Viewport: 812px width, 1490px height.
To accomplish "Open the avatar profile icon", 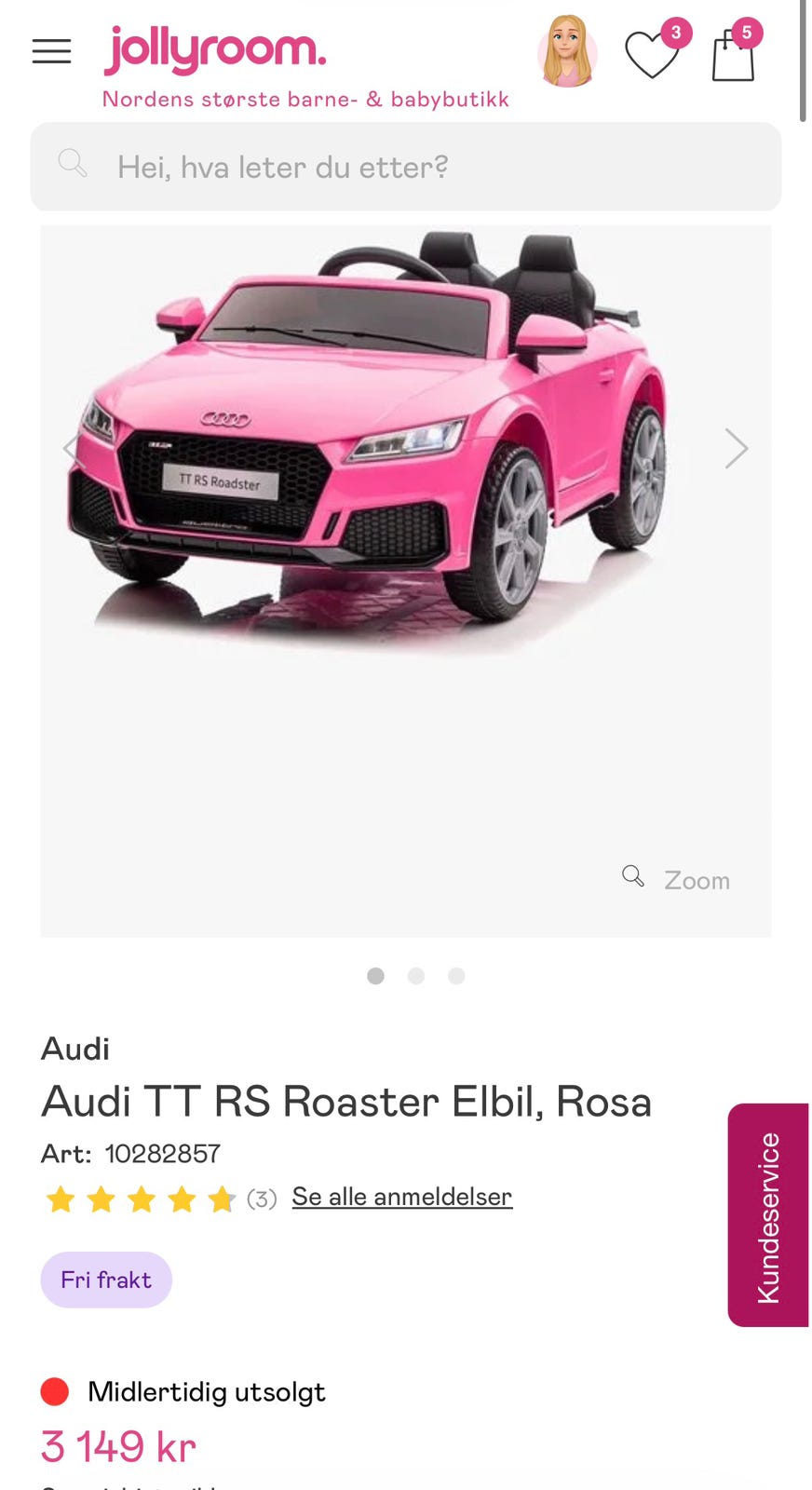I will [x=567, y=51].
